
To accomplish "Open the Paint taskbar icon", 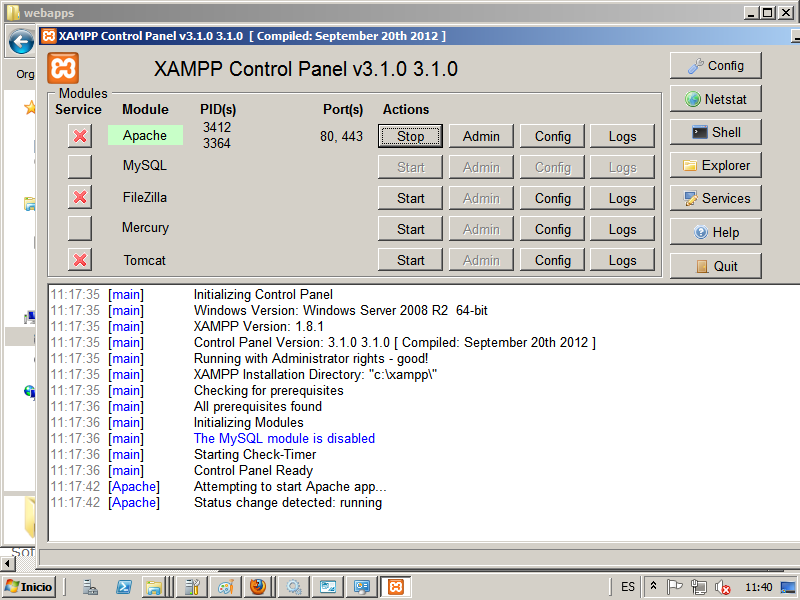I will [x=226, y=587].
